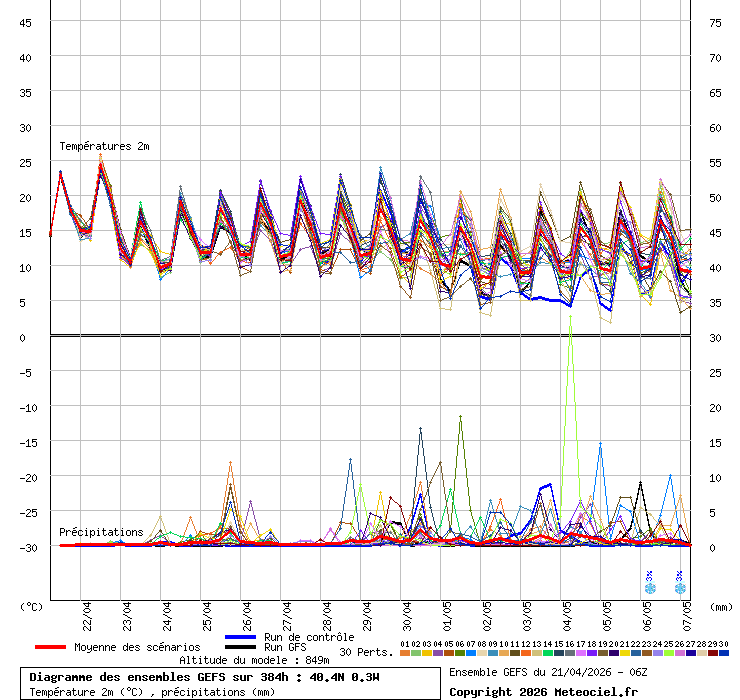Select perturbation 07 color swatch
This screenshot has height=700, width=740.
coord(471,653)
